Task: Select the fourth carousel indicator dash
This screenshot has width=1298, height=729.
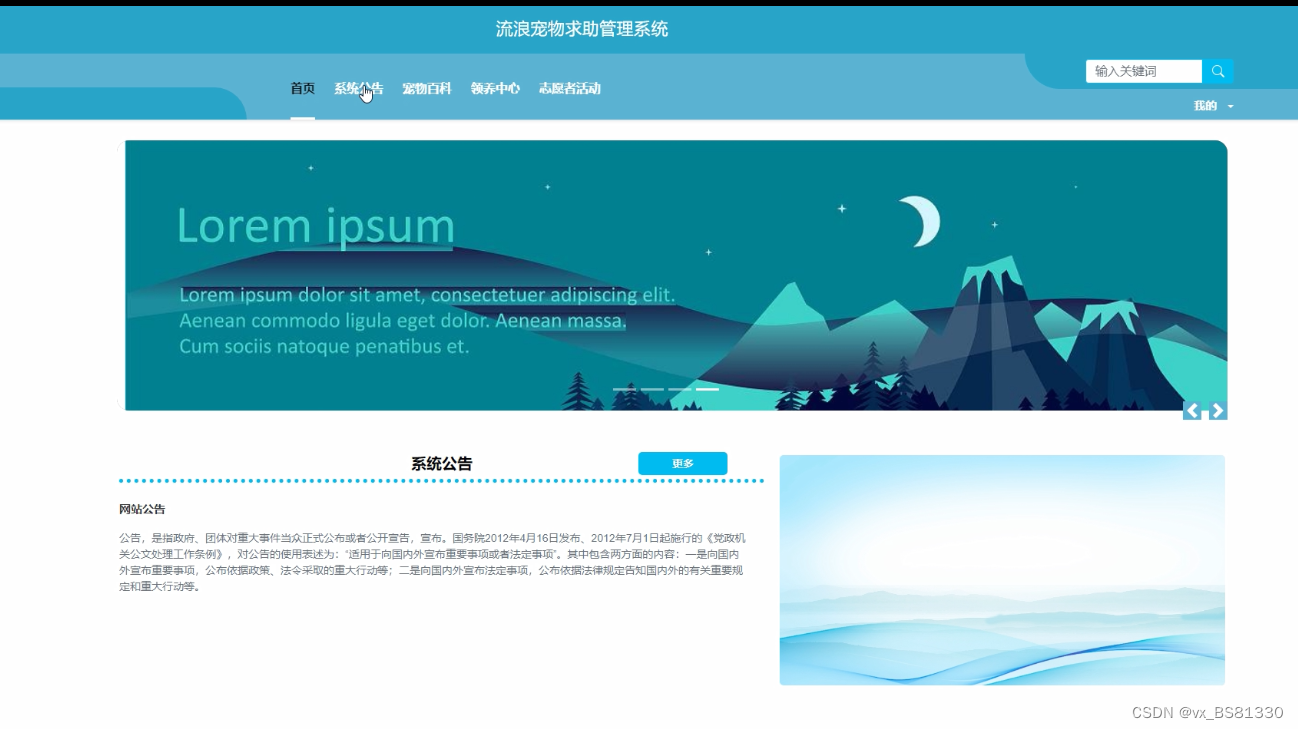Action: 708,389
